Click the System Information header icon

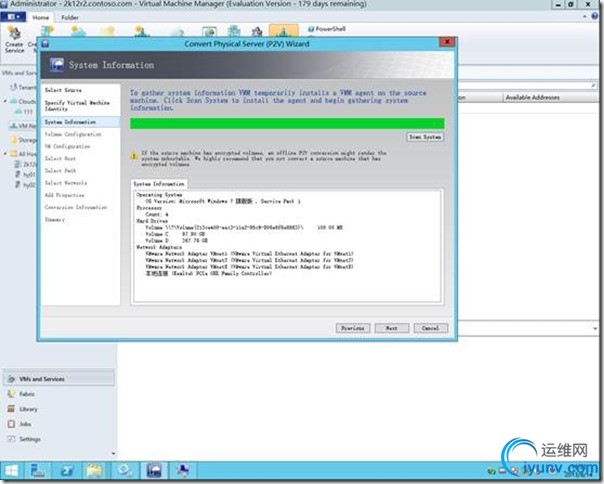[x=57, y=65]
